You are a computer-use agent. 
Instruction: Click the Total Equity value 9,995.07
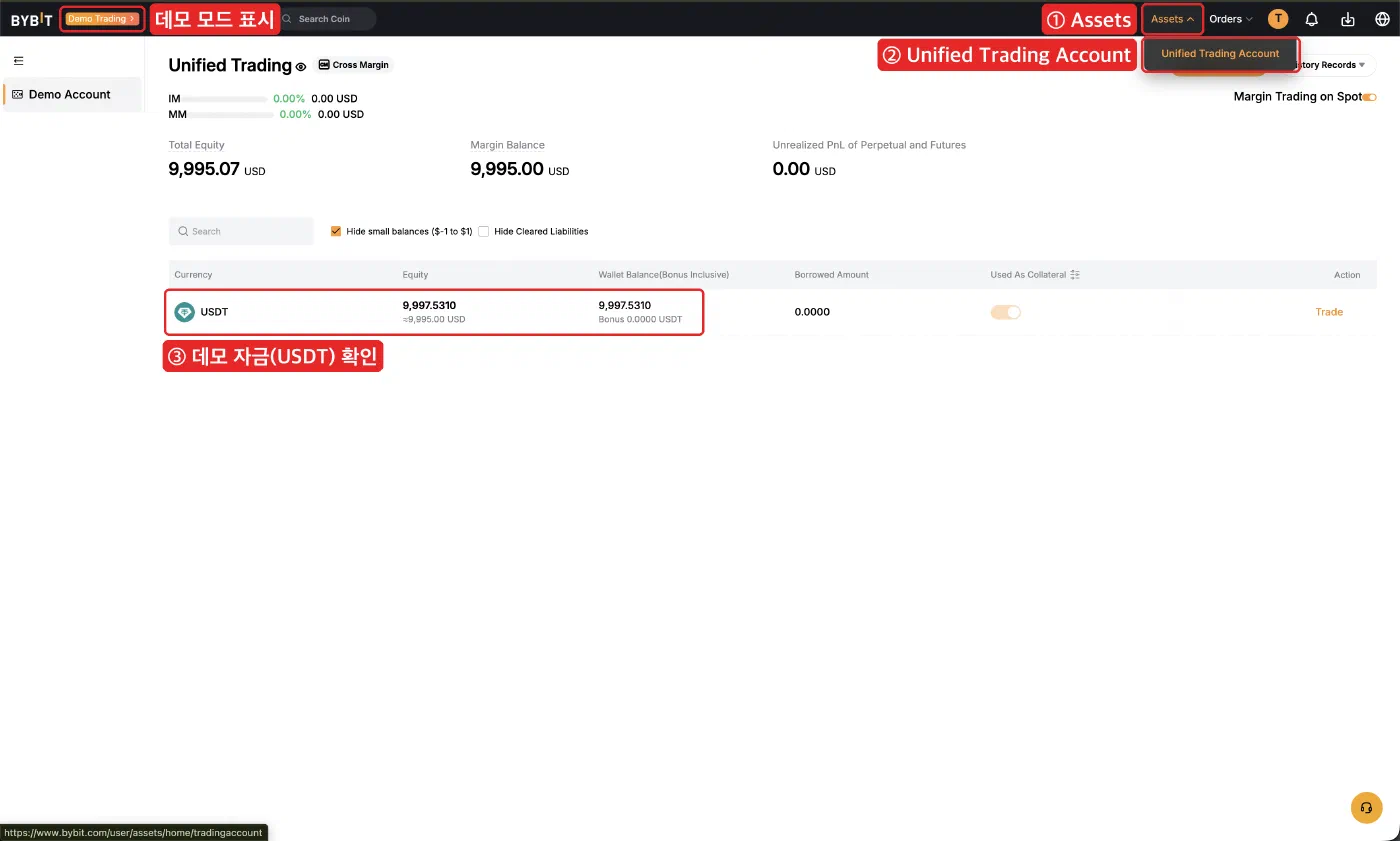[x=204, y=169]
